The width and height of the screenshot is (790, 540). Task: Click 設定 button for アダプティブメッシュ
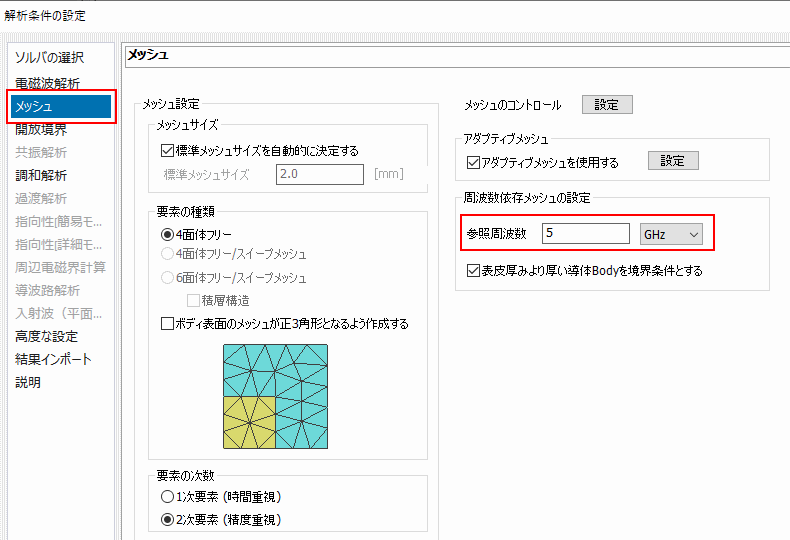click(x=672, y=161)
